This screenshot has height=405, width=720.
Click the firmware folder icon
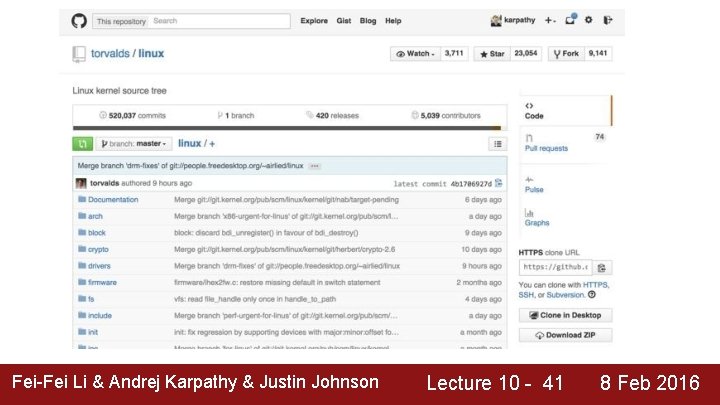(82, 282)
